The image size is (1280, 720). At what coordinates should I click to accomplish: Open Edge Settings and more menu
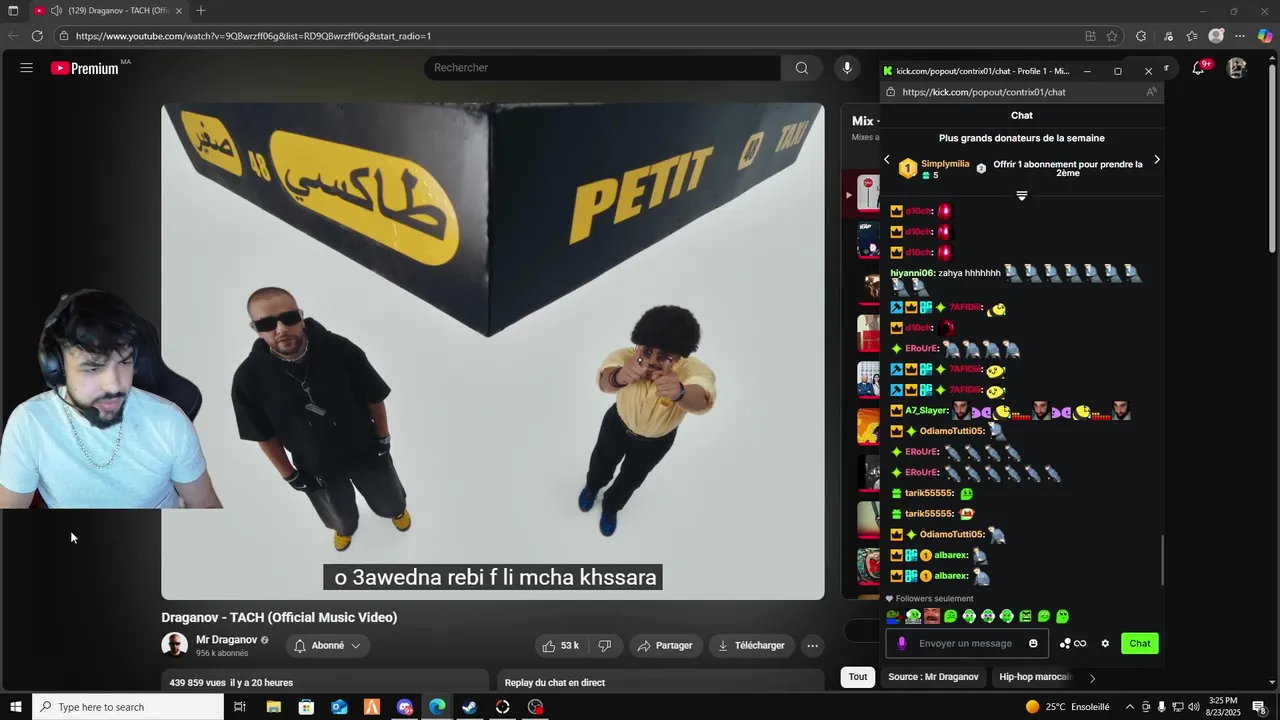(1240, 36)
